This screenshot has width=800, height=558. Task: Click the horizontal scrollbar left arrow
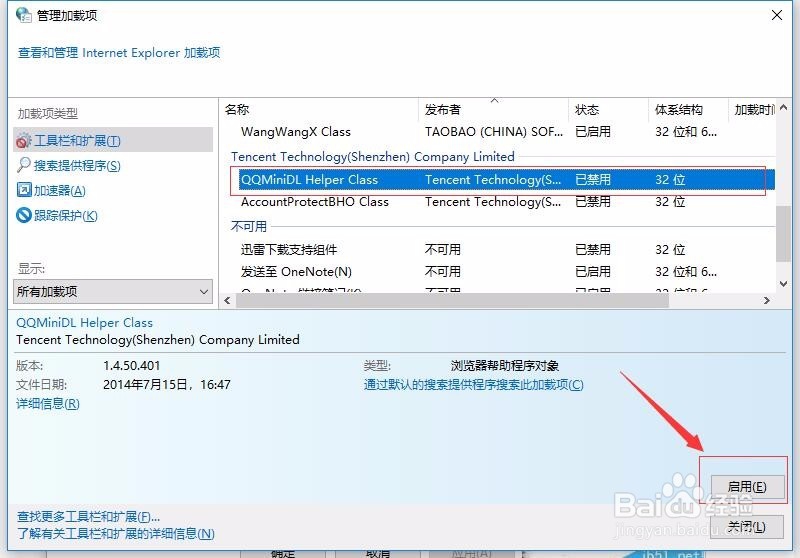click(228, 300)
